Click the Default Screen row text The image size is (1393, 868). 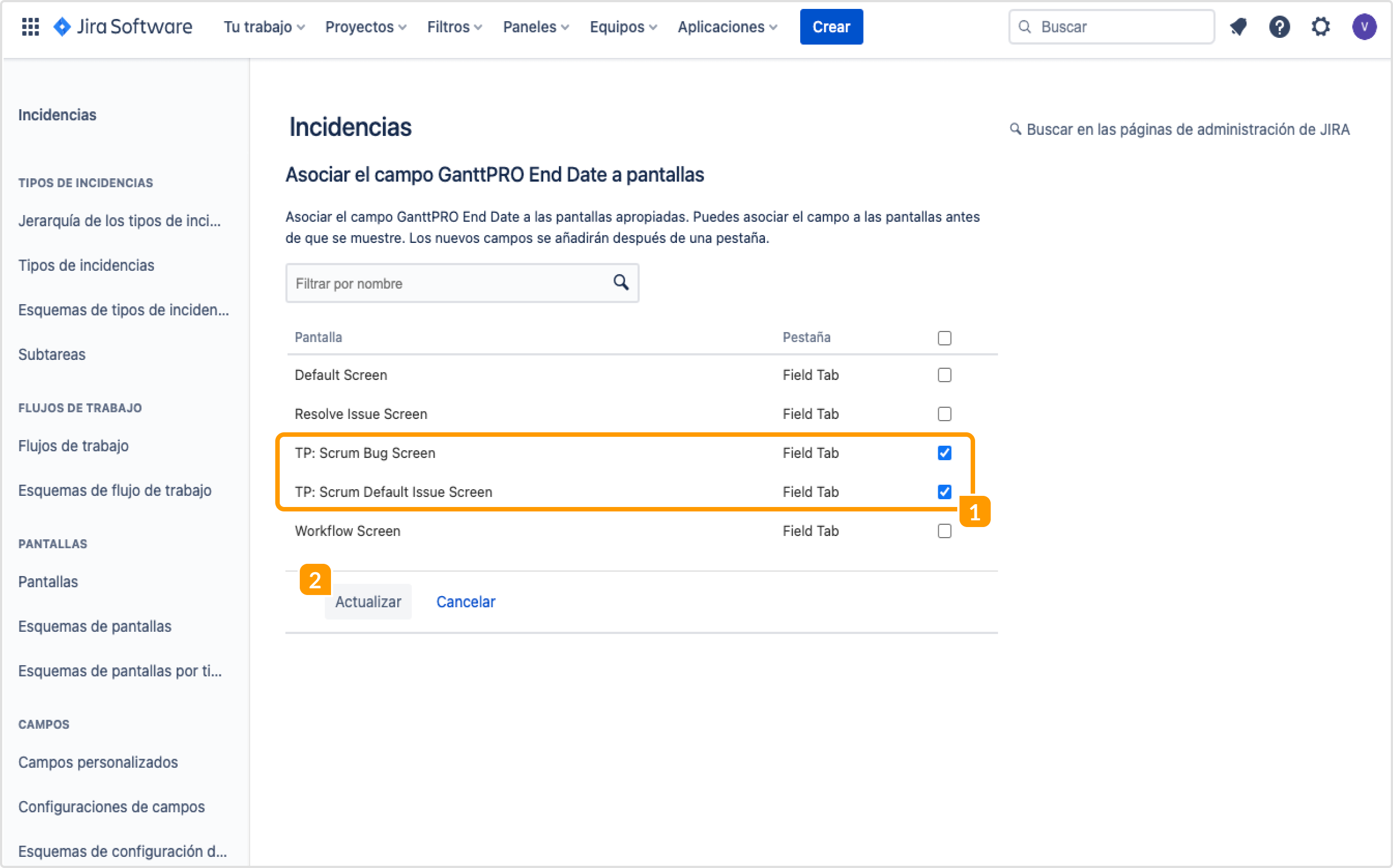pyautogui.click(x=341, y=375)
